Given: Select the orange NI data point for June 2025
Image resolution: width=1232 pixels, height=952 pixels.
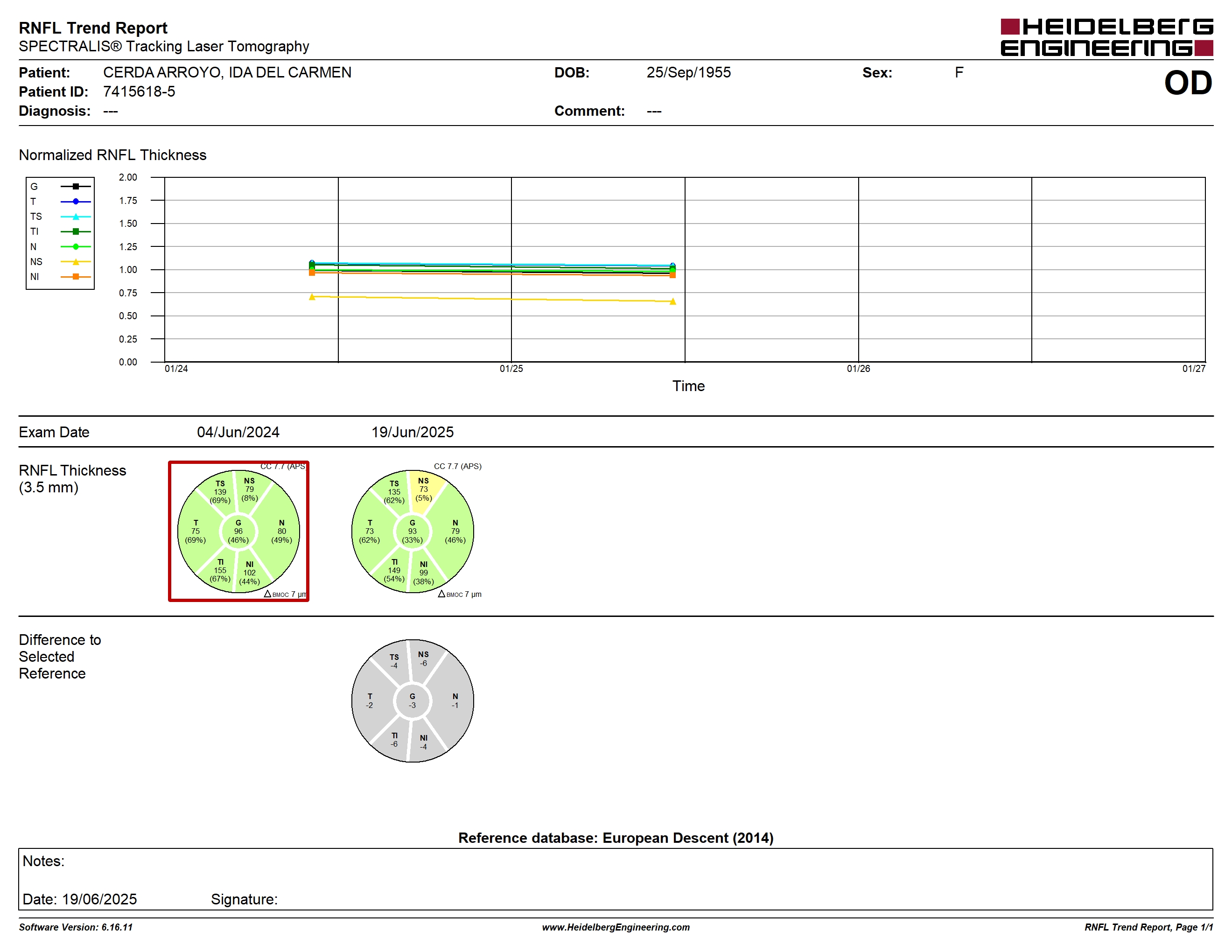Looking at the screenshot, I should click(672, 275).
